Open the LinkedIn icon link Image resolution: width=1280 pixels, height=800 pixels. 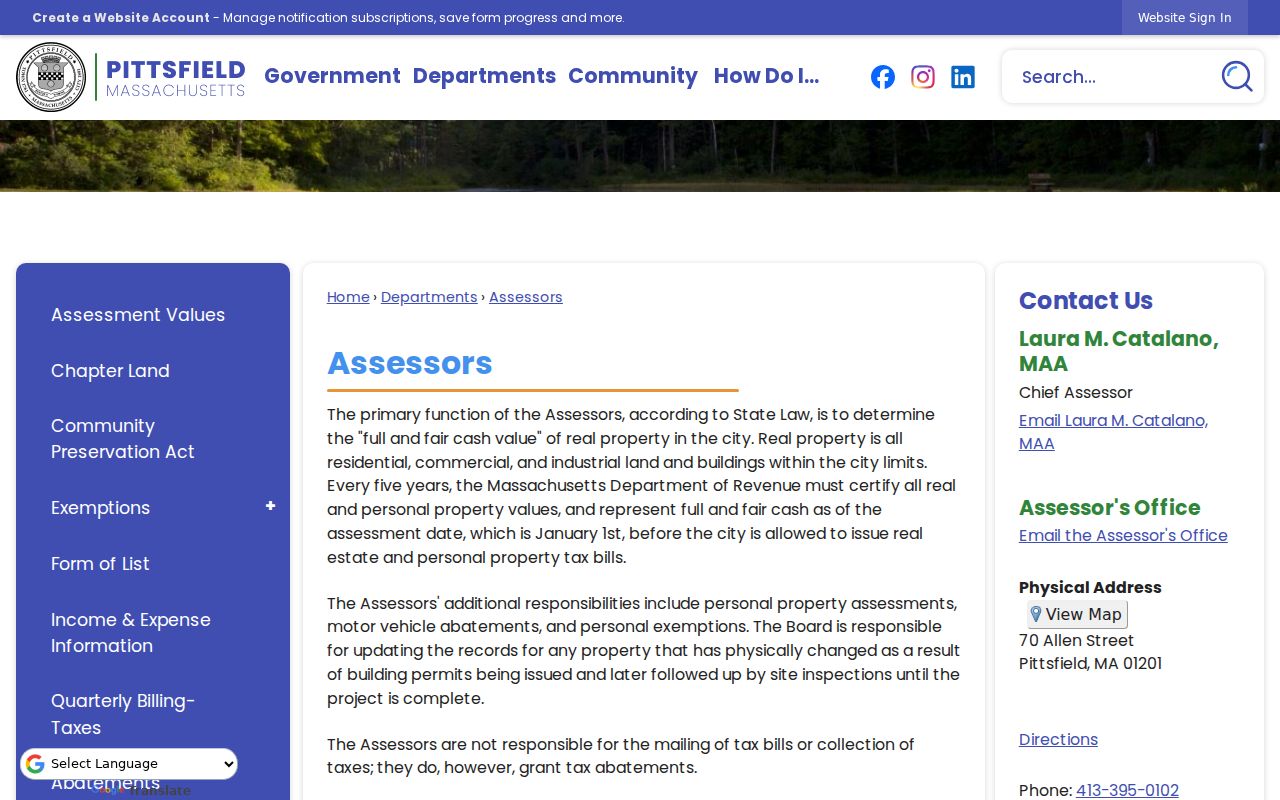[x=963, y=77]
